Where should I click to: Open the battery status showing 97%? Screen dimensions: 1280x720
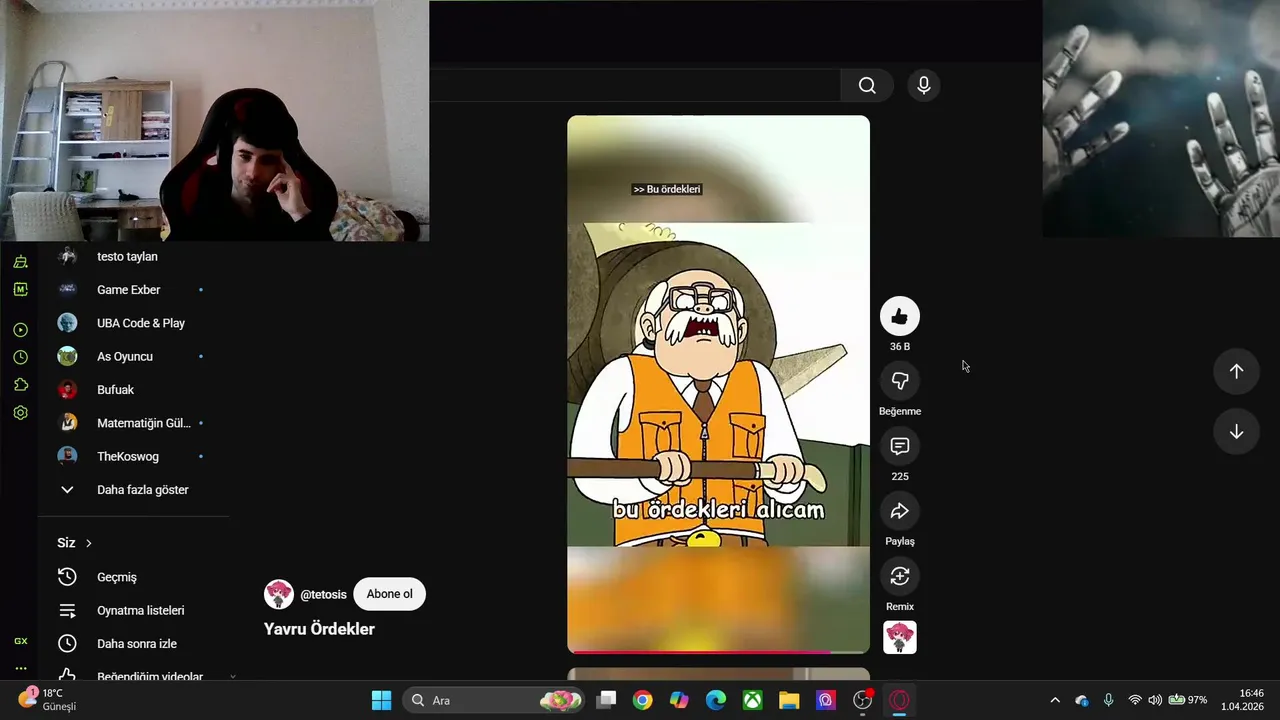point(1188,700)
